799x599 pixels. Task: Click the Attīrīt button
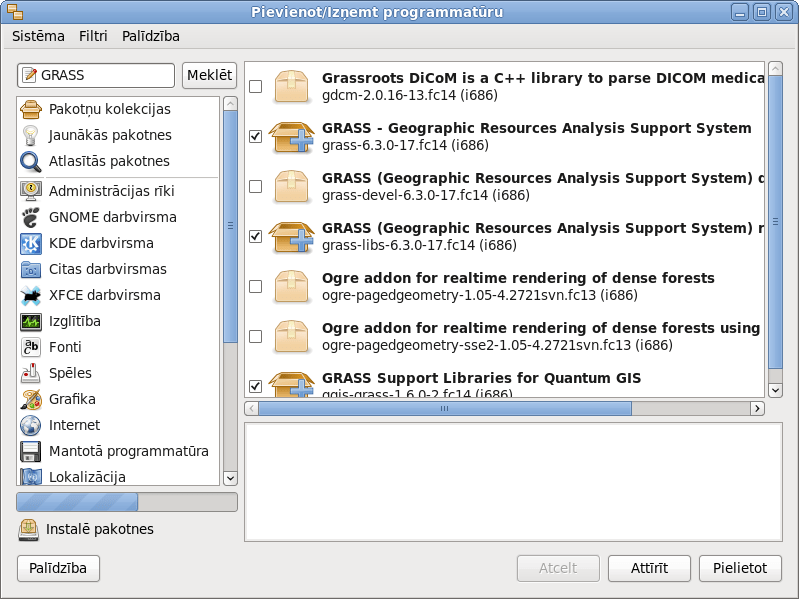click(649, 568)
